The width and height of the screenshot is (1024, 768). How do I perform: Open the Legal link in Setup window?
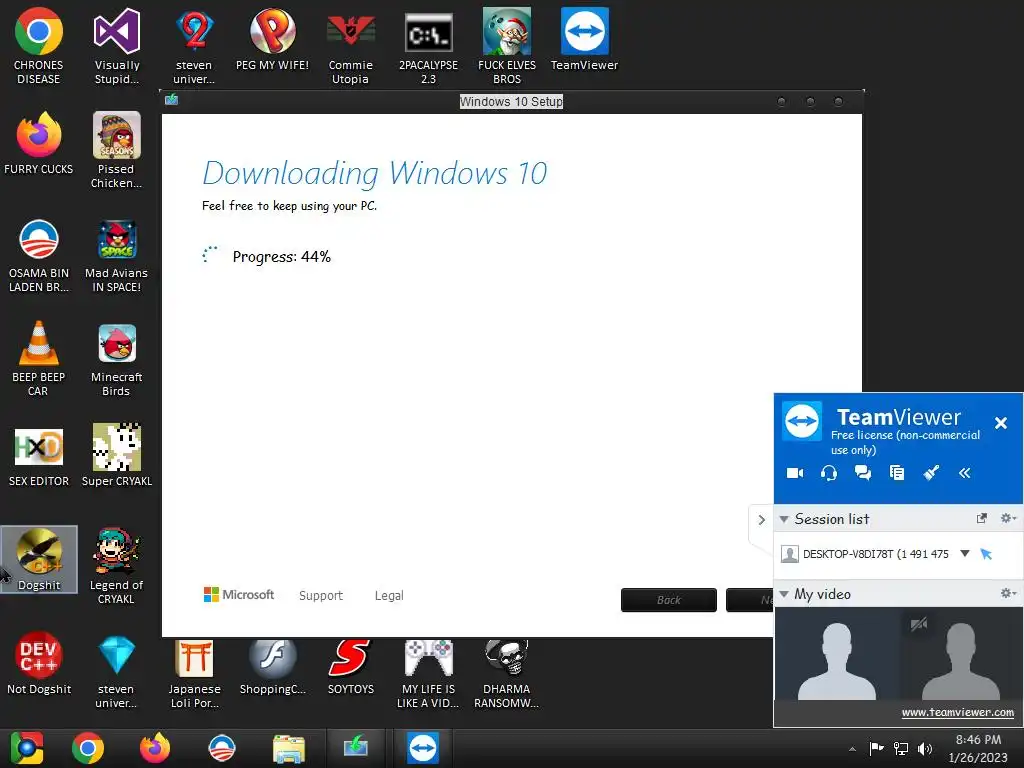[389, 596]
